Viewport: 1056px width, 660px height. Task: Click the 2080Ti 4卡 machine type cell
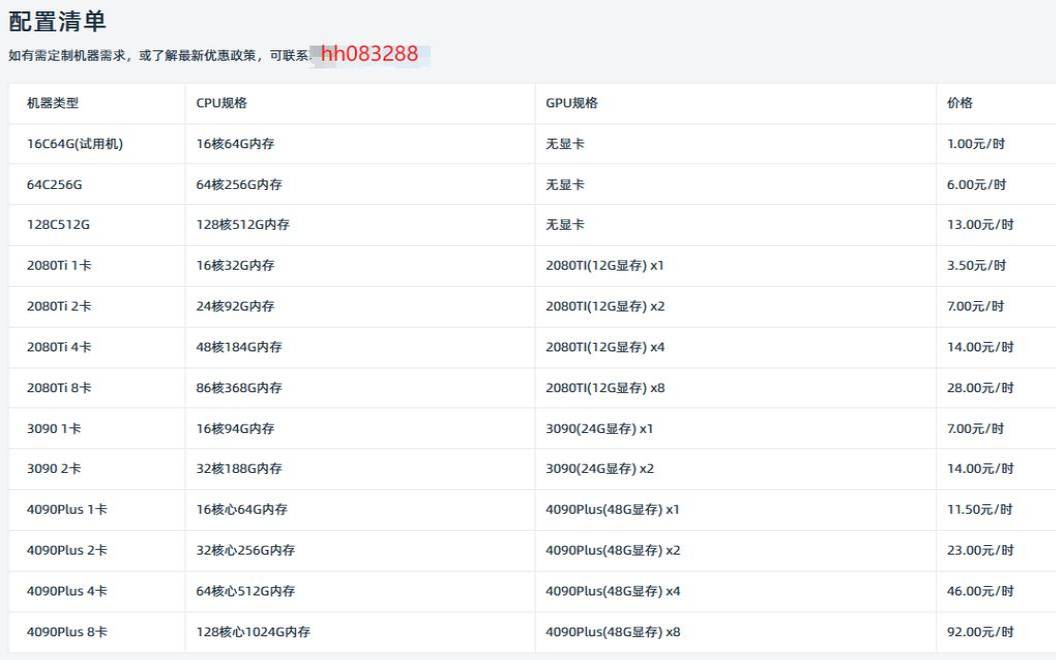(x=59, y=347)
